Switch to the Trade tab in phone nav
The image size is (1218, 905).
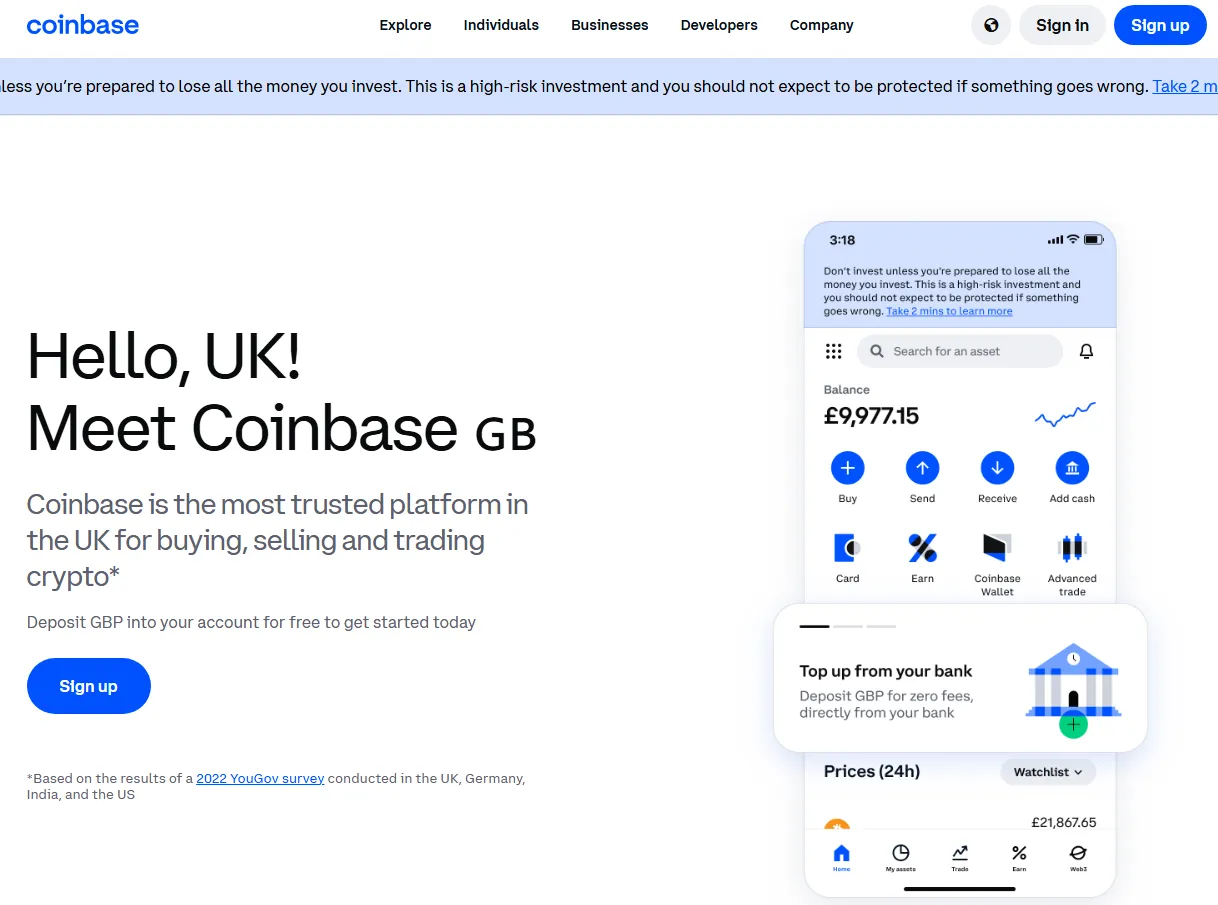[x=960, y=856]
